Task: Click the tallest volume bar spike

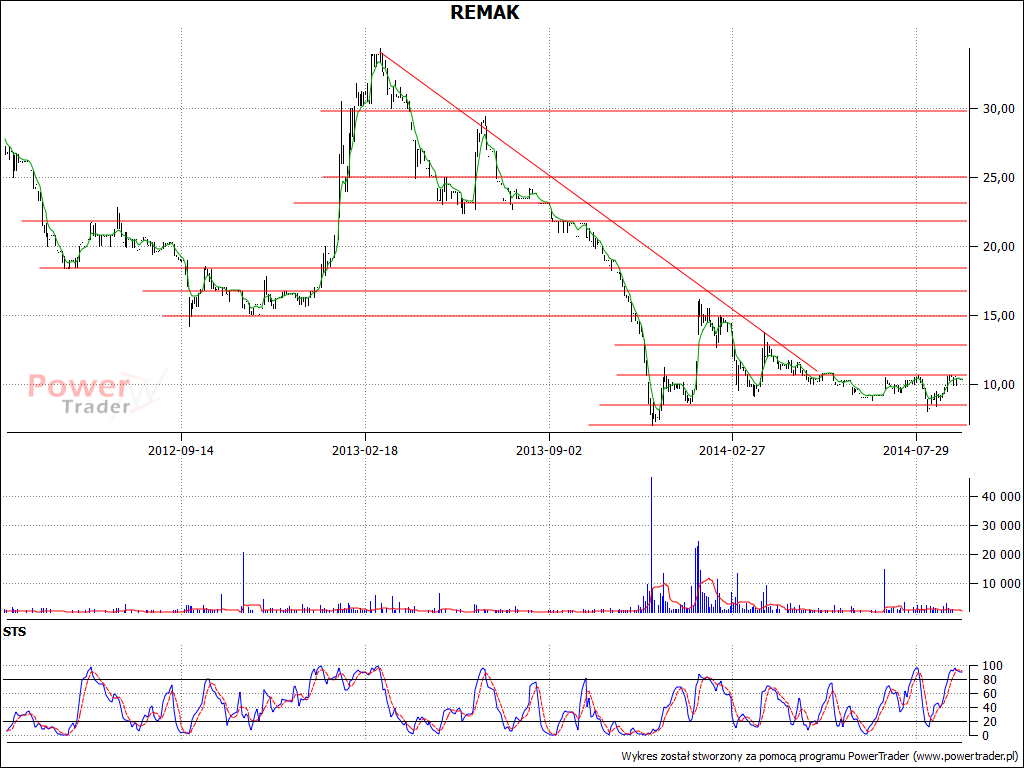Action: [651, 544]
